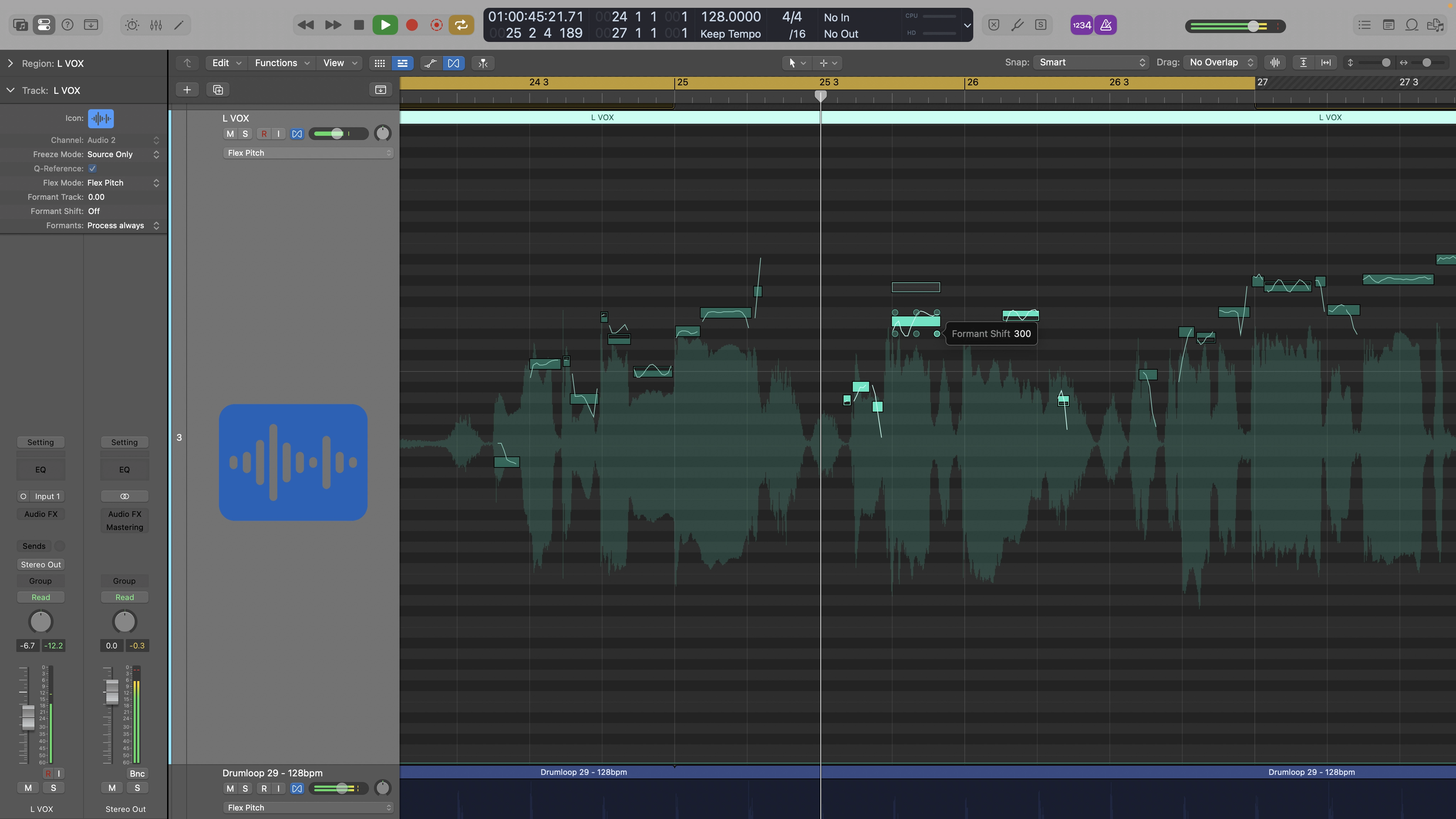Toggle the vertical auto zoom button
Viewport: 1456px width, 819px height.
1304,63
